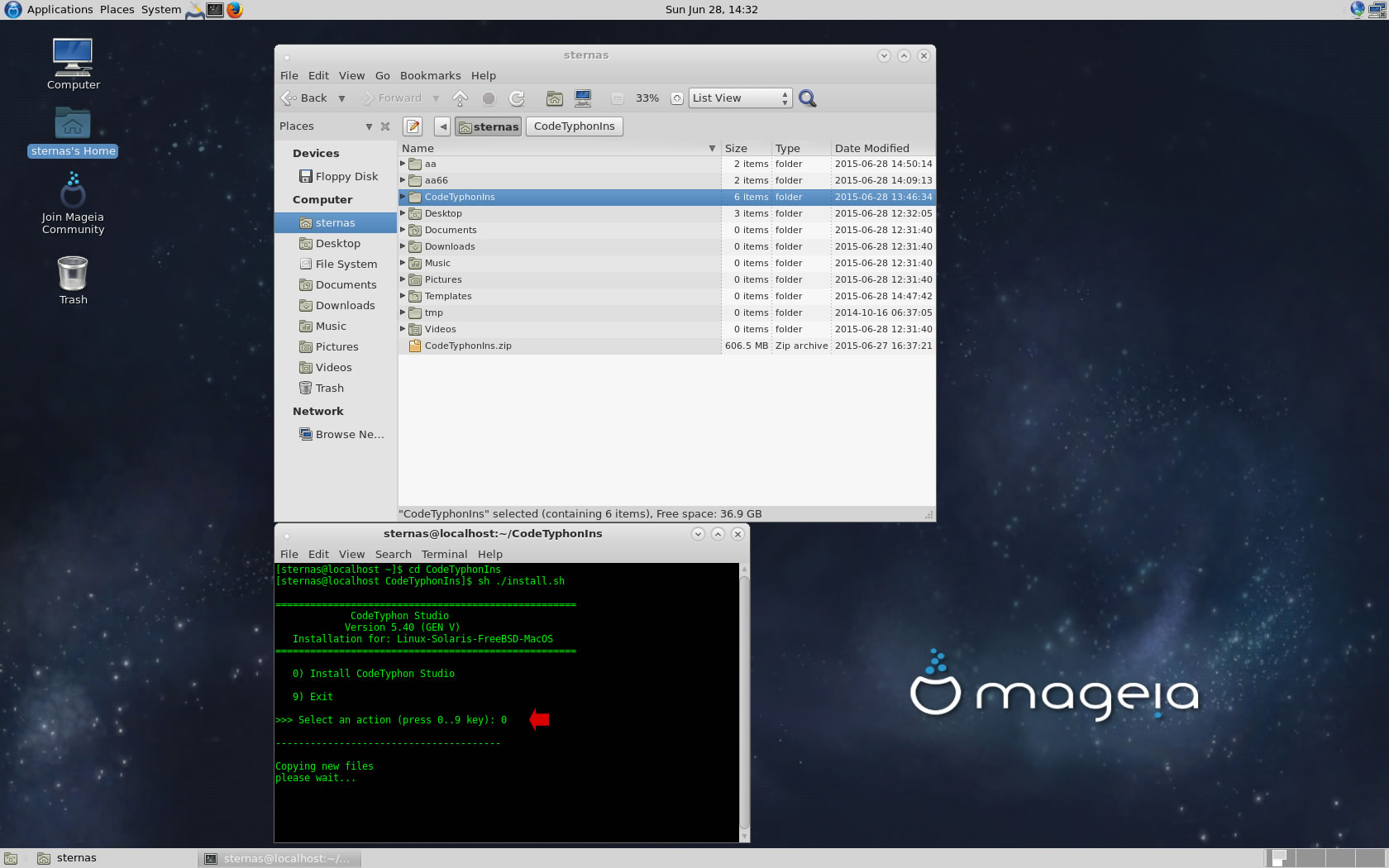Screen dimensions: 1389x868
Task: Sort the list by Type column header
Action: click(x=801, y=149)
